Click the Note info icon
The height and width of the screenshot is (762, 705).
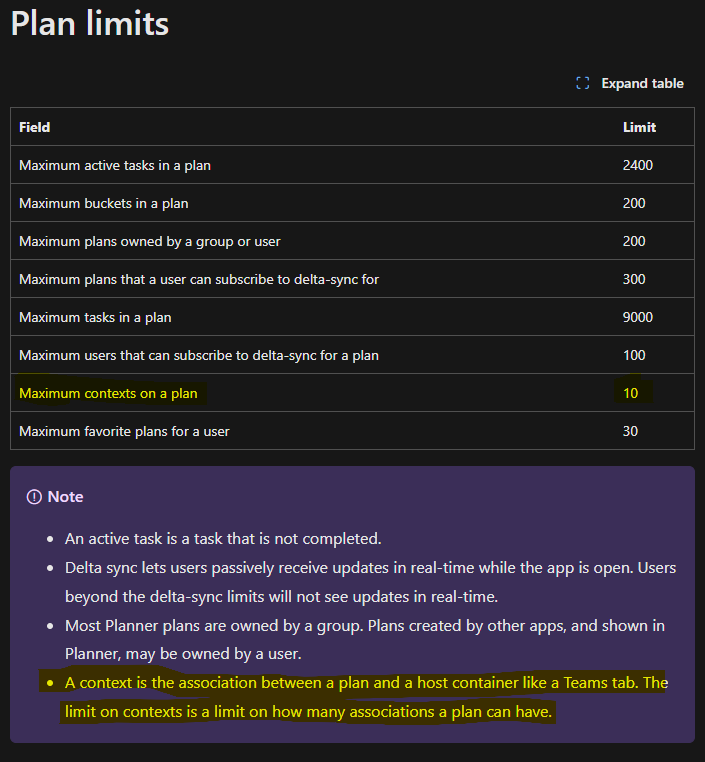pyautogui.click(x=34, y=497)
